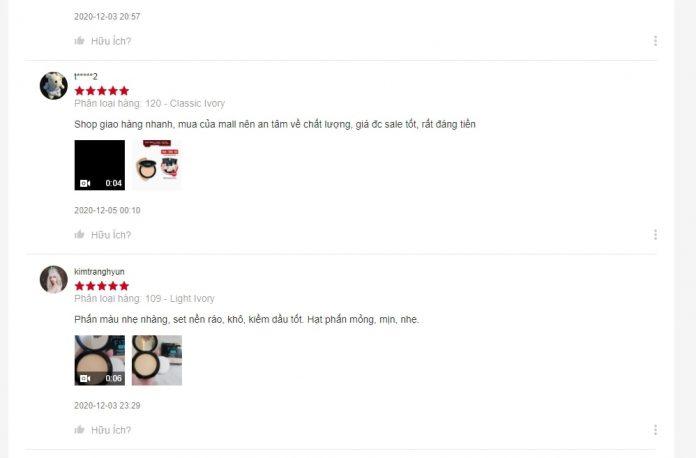Click the white teddy bear avatar

(54, 86)
